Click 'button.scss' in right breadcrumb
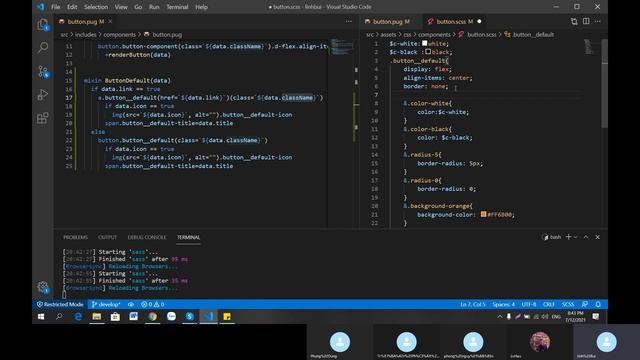 coord(482,35)
